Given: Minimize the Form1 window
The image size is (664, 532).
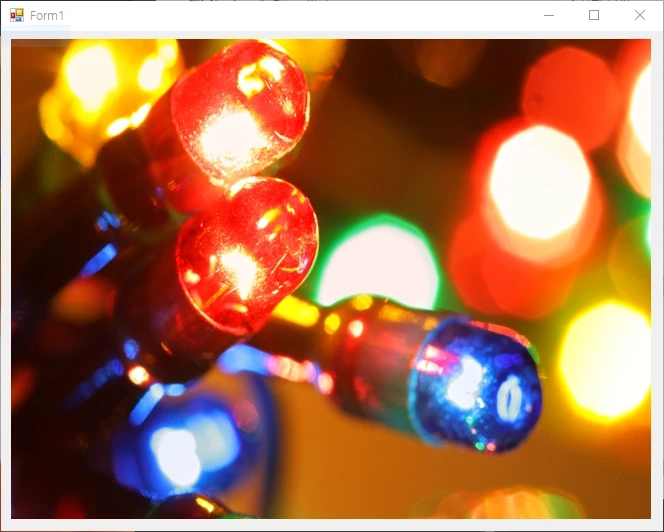Looking at the screenshot, I should click(548, 15).
